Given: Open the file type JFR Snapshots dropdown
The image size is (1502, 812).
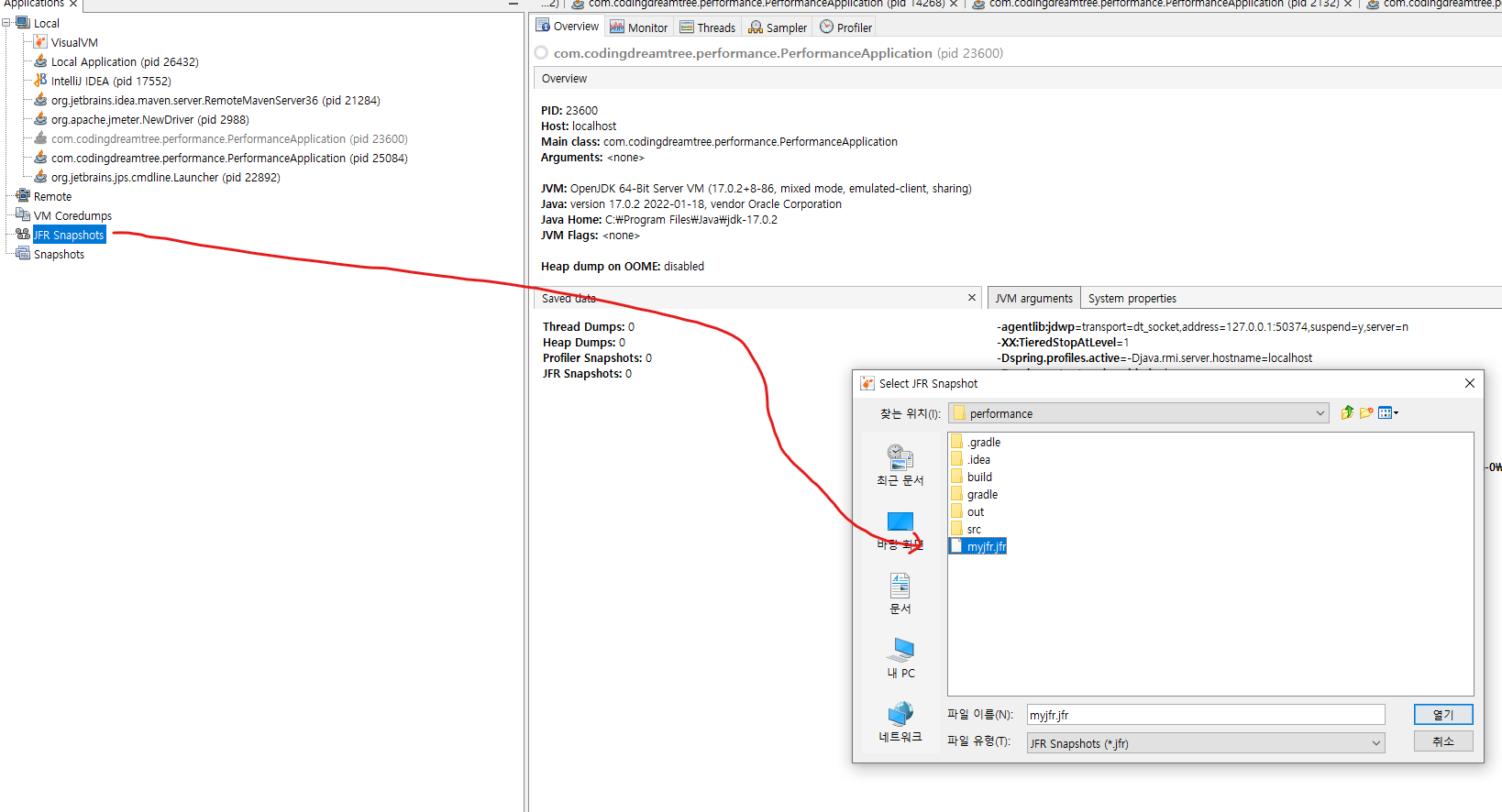Looking at the screenshot, I should (x=1206, y=743).
